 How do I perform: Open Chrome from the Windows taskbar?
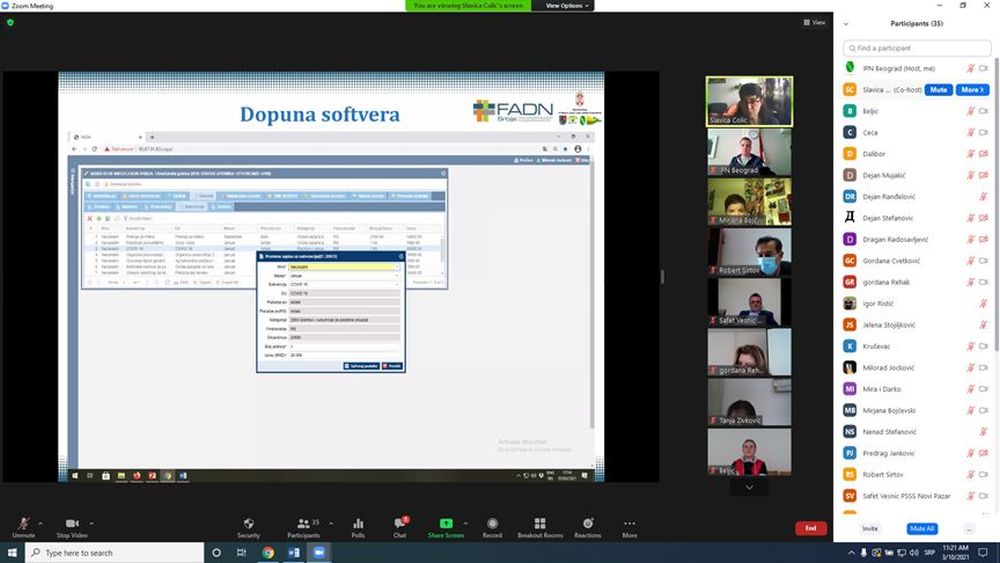268,553
